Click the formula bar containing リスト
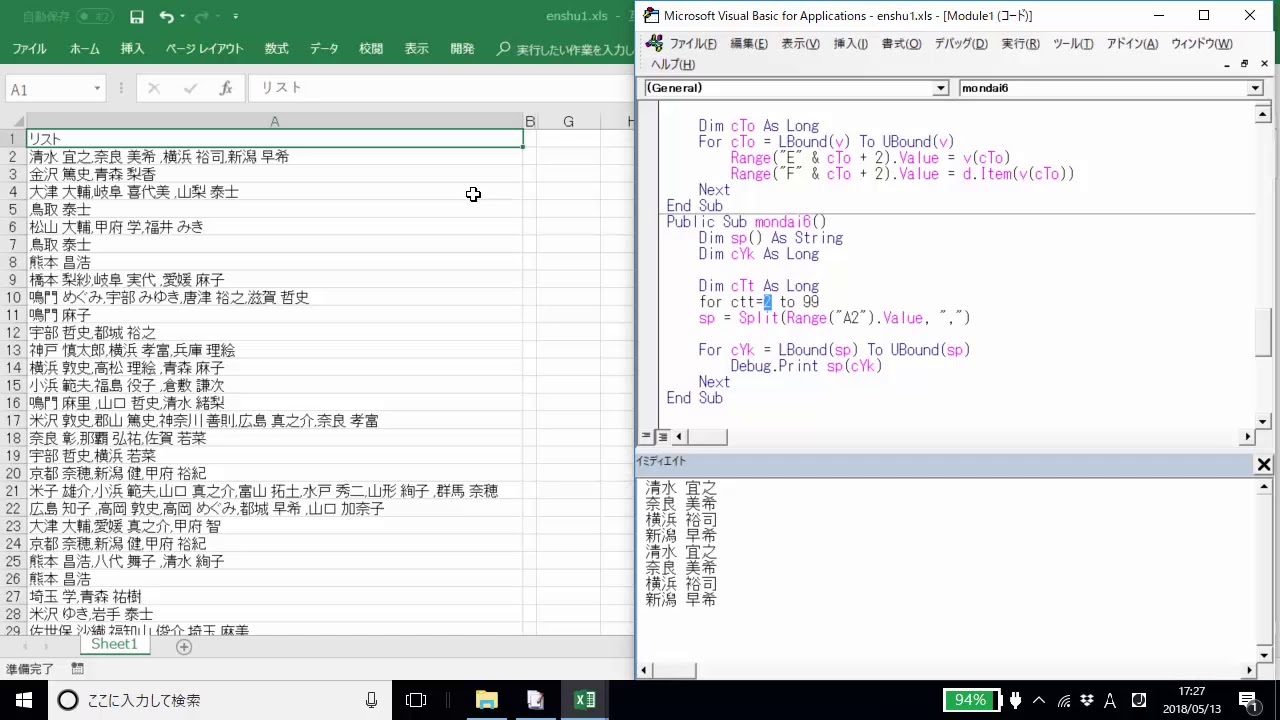Screen dimensions: 1280x720 coord(440,88)
